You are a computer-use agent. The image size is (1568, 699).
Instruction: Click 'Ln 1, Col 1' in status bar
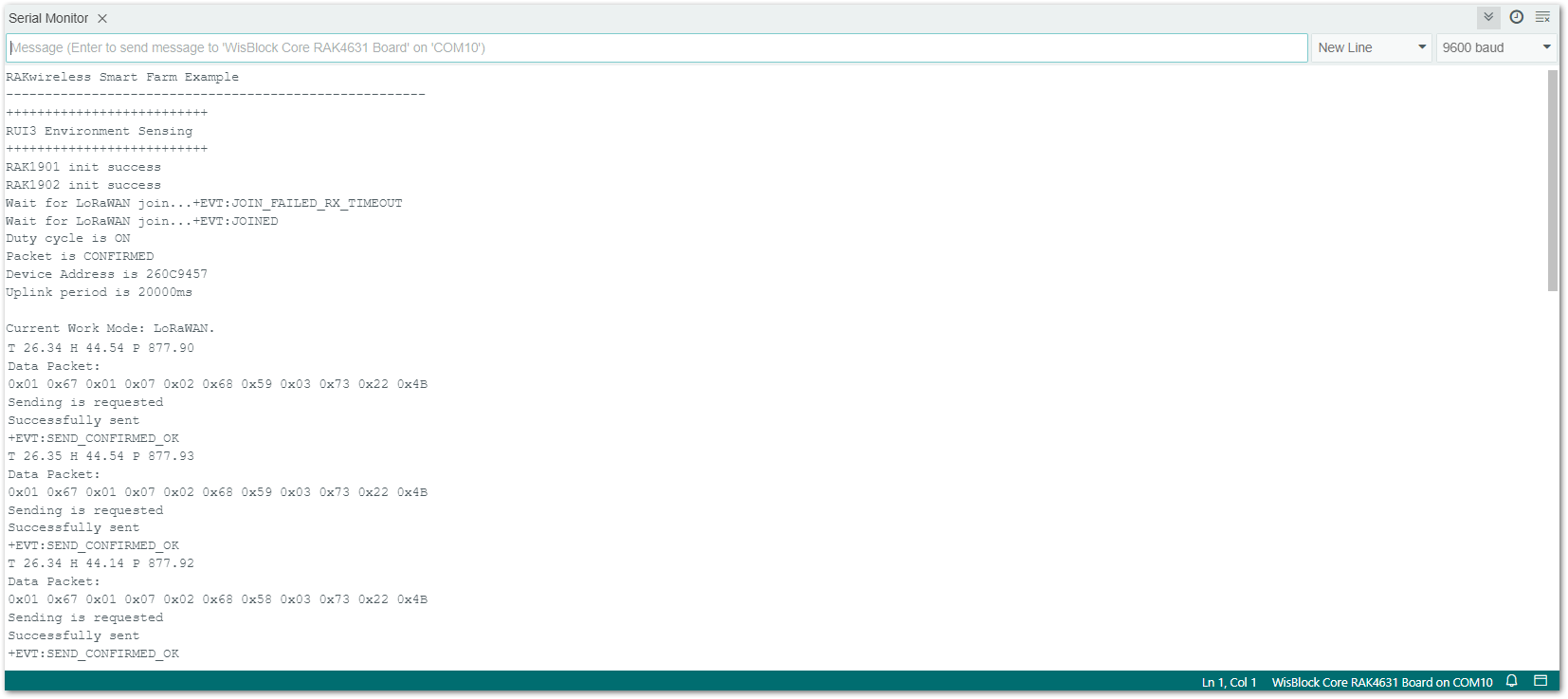pos(1229,682)
